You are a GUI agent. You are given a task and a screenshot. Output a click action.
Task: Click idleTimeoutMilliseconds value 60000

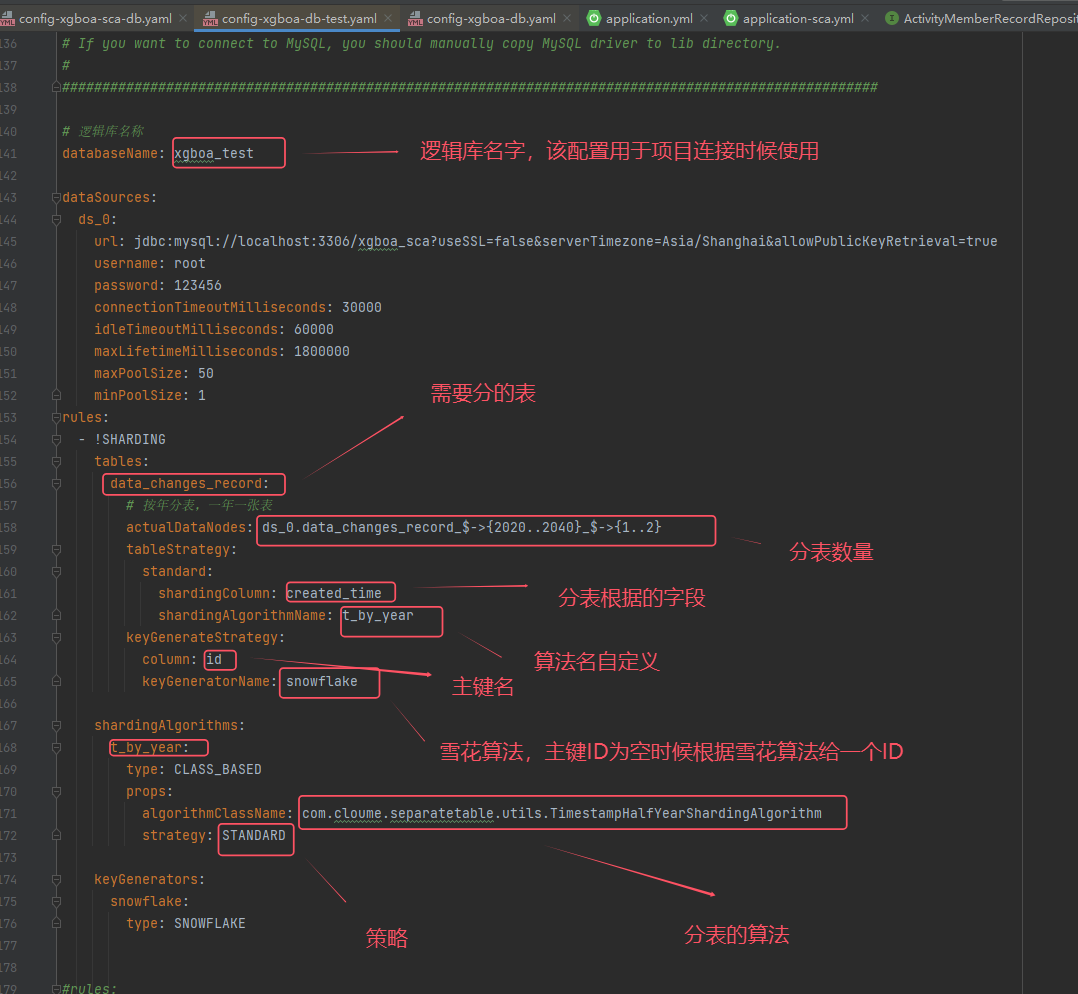pyautogui.click(x=314, y=330)
